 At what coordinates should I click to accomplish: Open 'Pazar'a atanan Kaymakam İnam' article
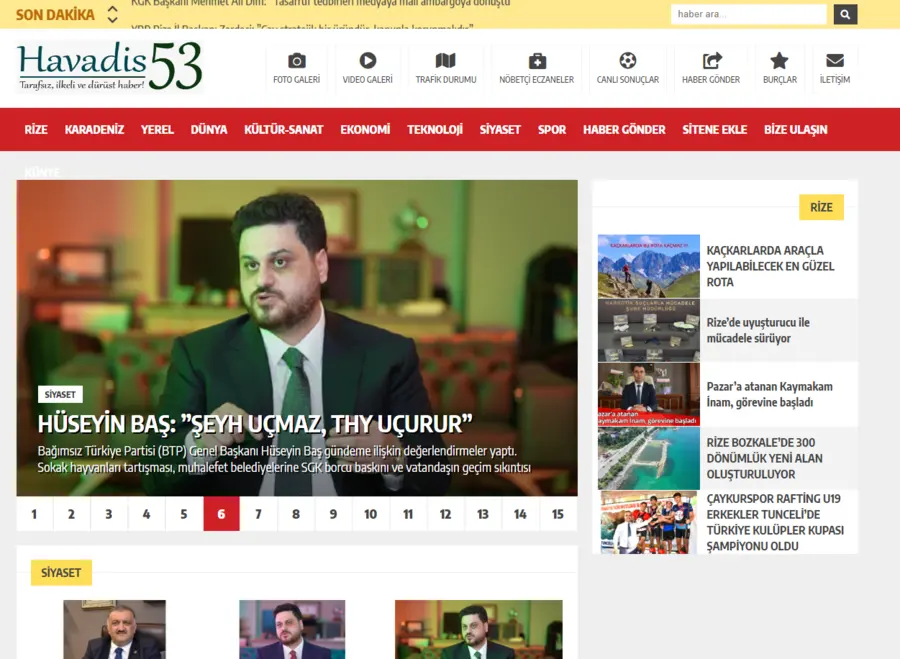coord(769,394)
